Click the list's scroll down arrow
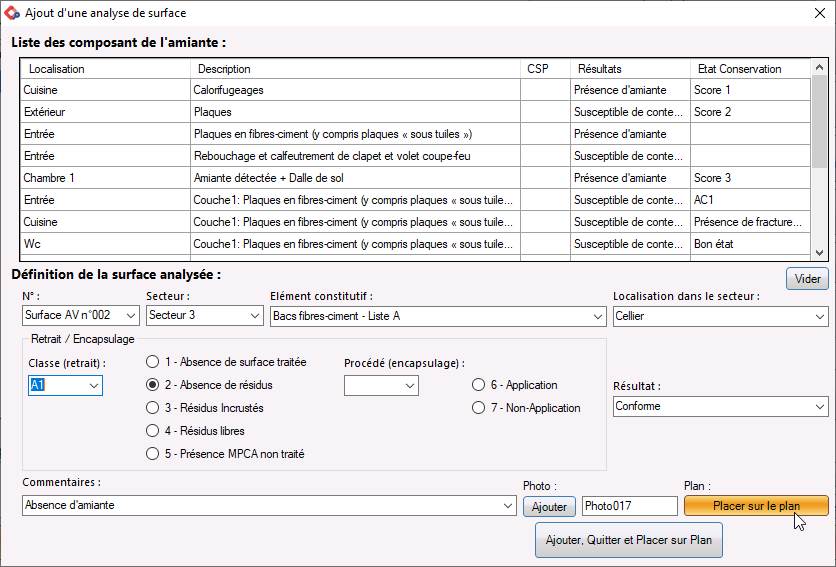Screen dimensions: 836x567 coord(819,253)
